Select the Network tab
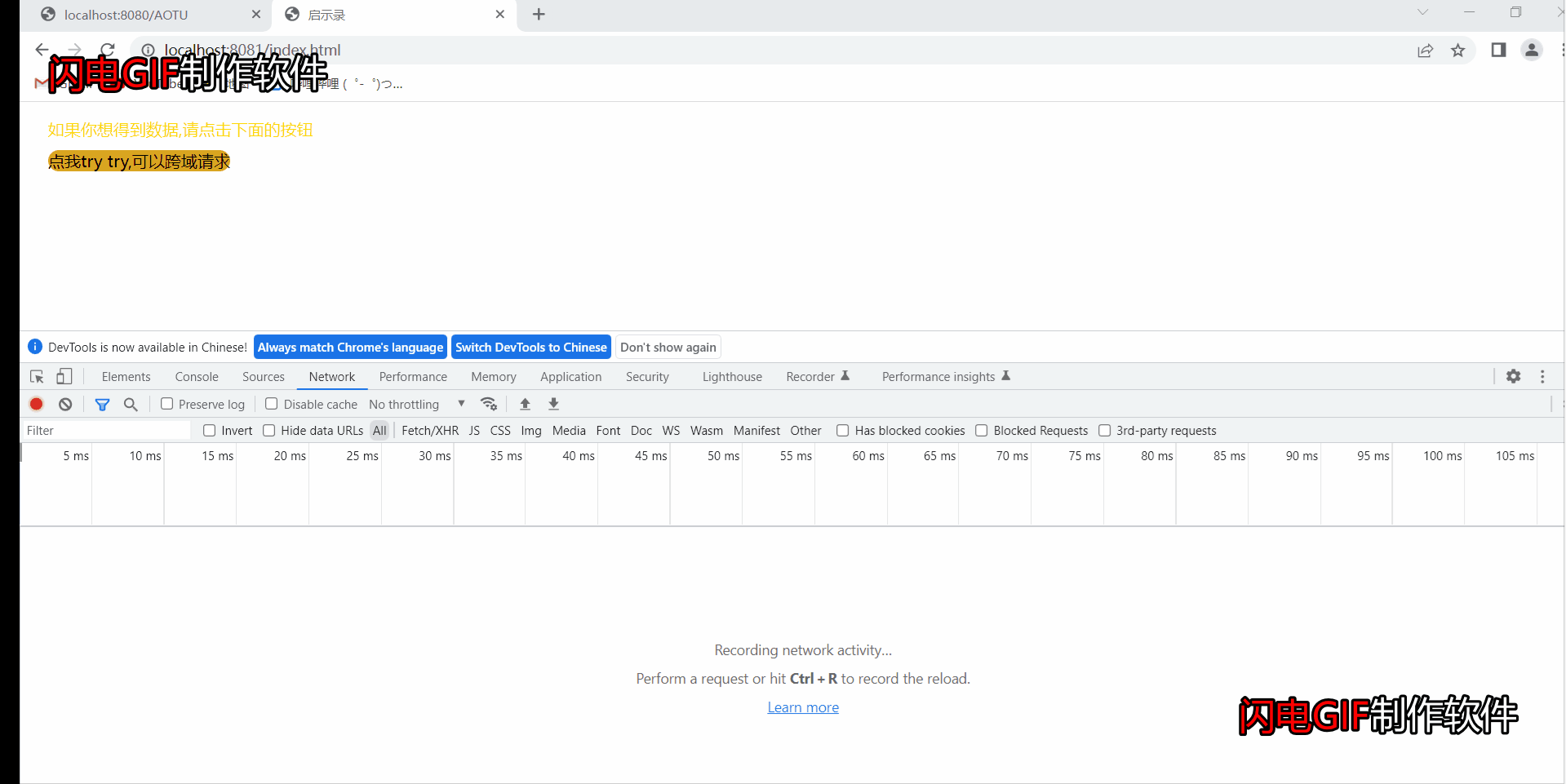The width and height of the screenshot is (1566, 784). (332, 377)
